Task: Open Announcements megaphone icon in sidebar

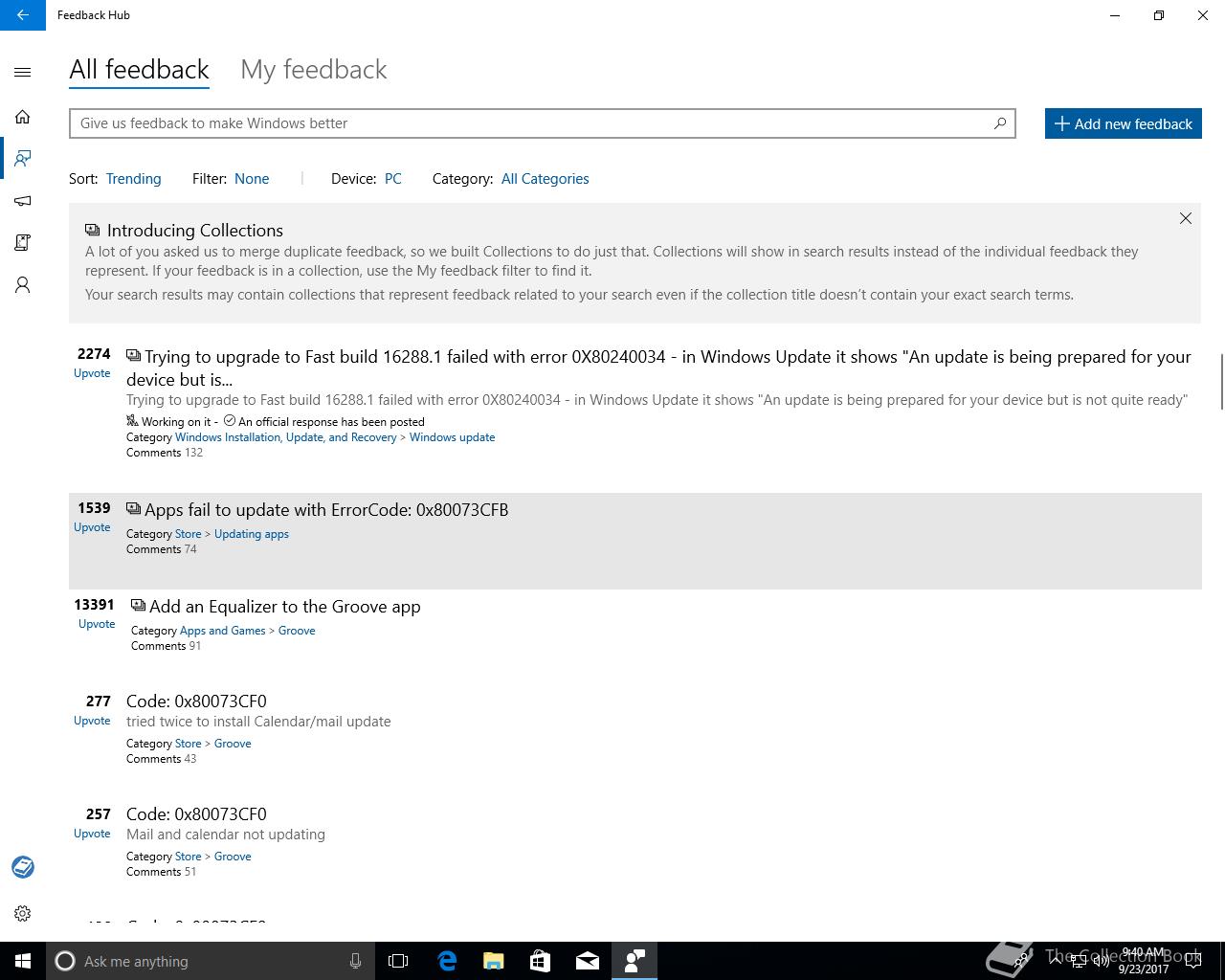Action: (x=23, y=201)
